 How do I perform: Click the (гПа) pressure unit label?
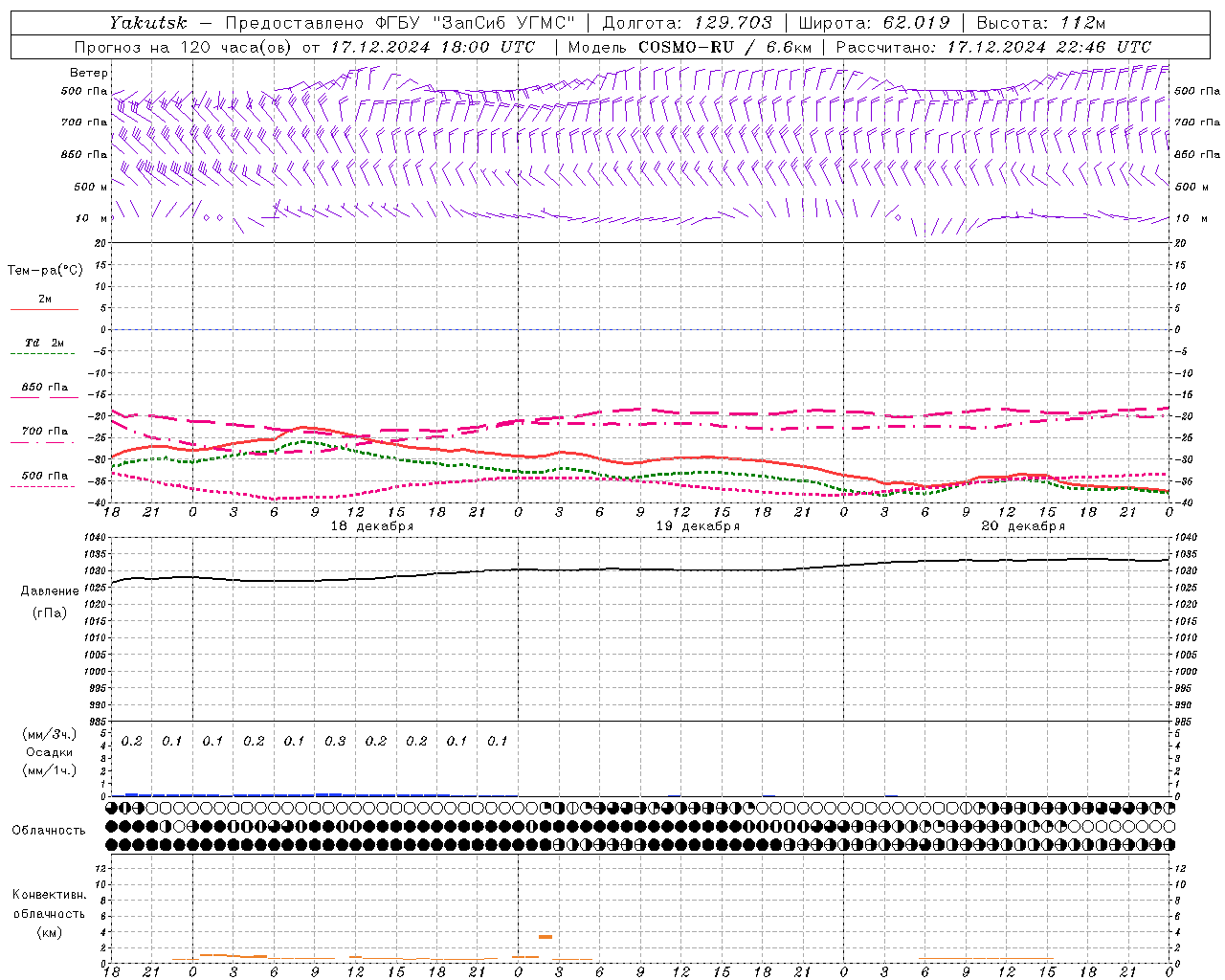coord(50,612)
